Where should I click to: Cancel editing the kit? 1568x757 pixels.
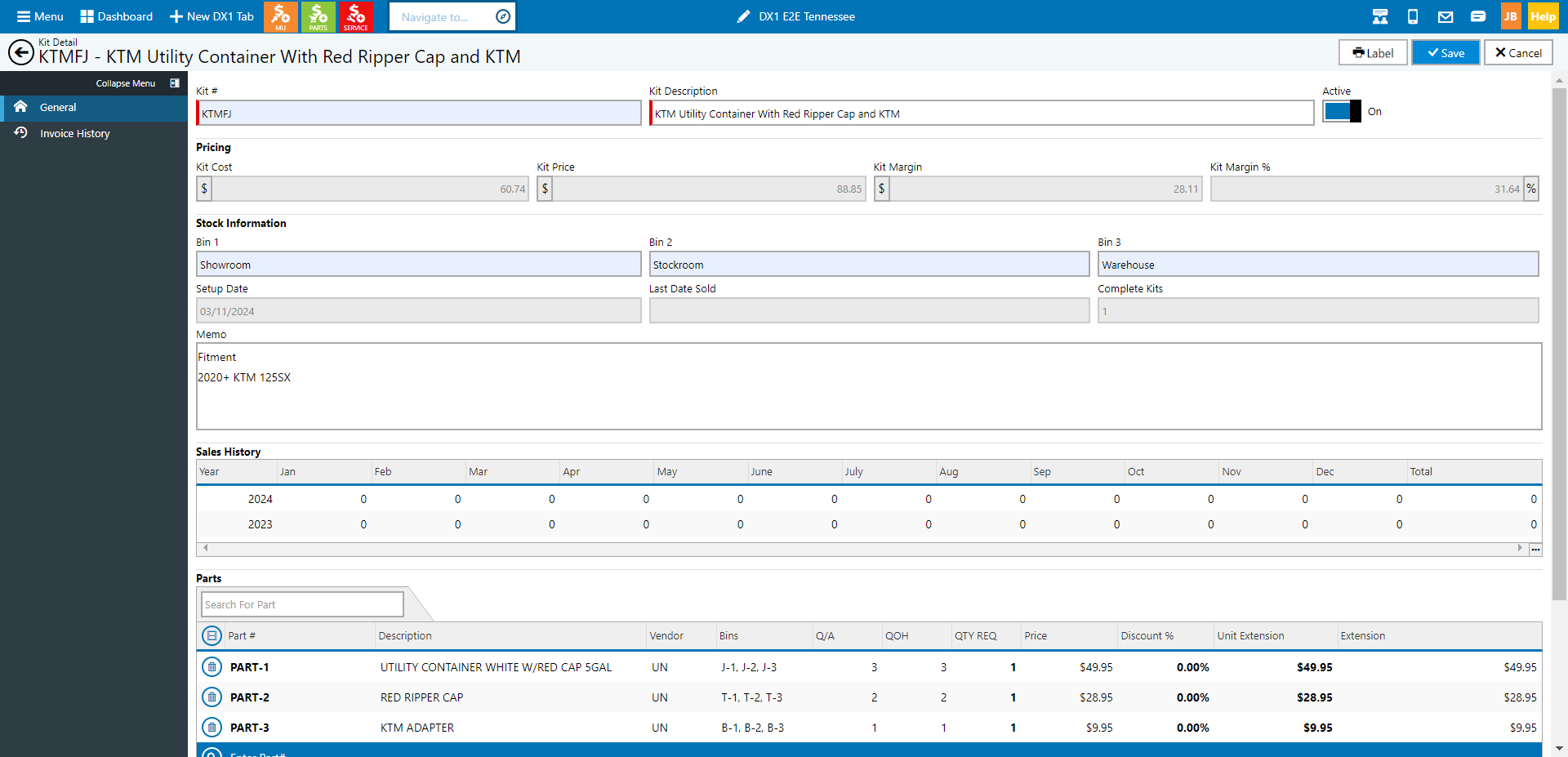1518,53
